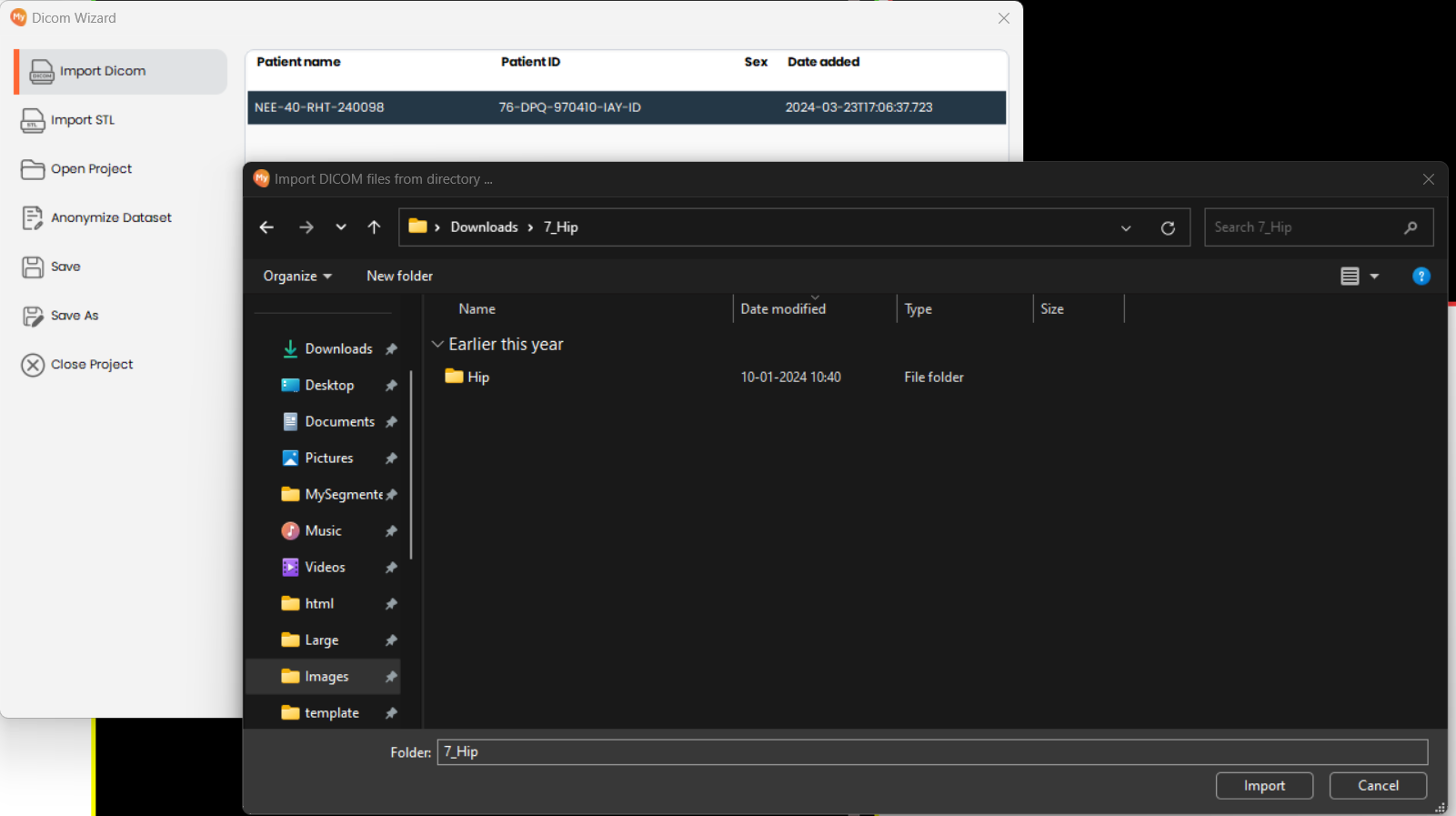Create a New folder from toolbar
The width and height of the screenshot is (1456, 816).
point(399,277)
